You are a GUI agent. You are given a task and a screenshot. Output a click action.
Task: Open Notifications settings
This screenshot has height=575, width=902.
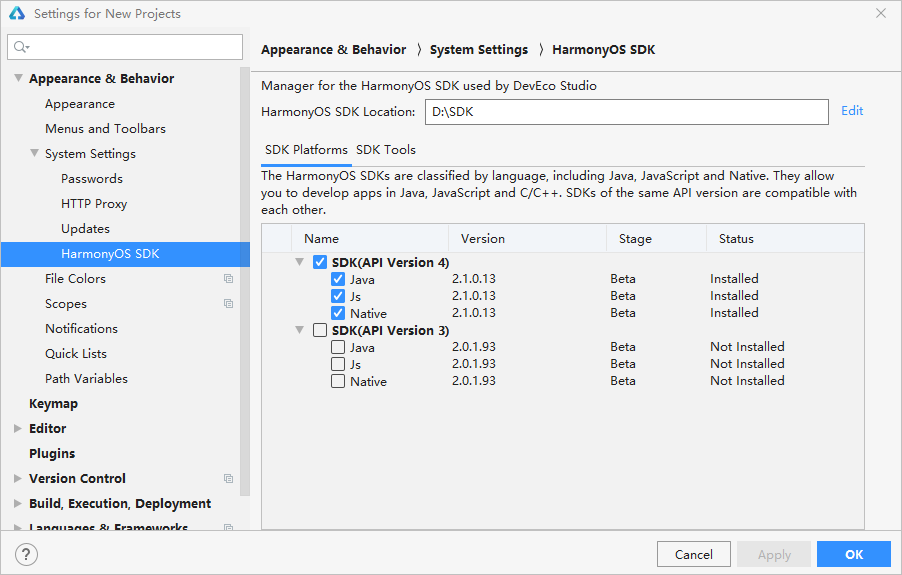pos(81,329)
